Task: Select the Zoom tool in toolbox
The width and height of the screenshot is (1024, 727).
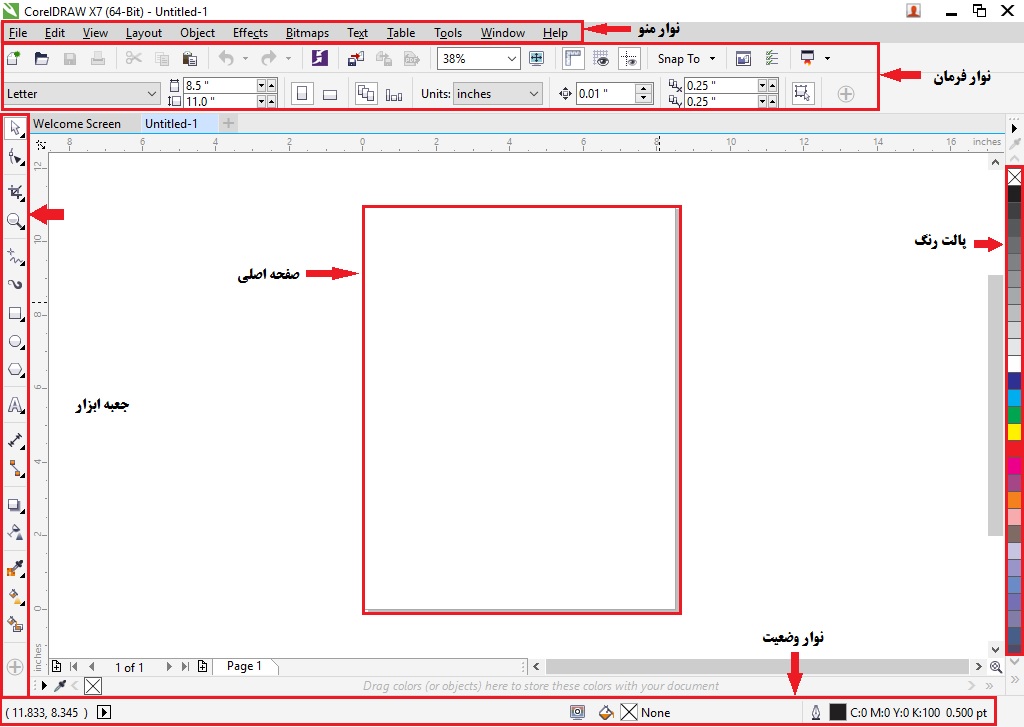Action: pyautogui.click(x=15, y=221)
